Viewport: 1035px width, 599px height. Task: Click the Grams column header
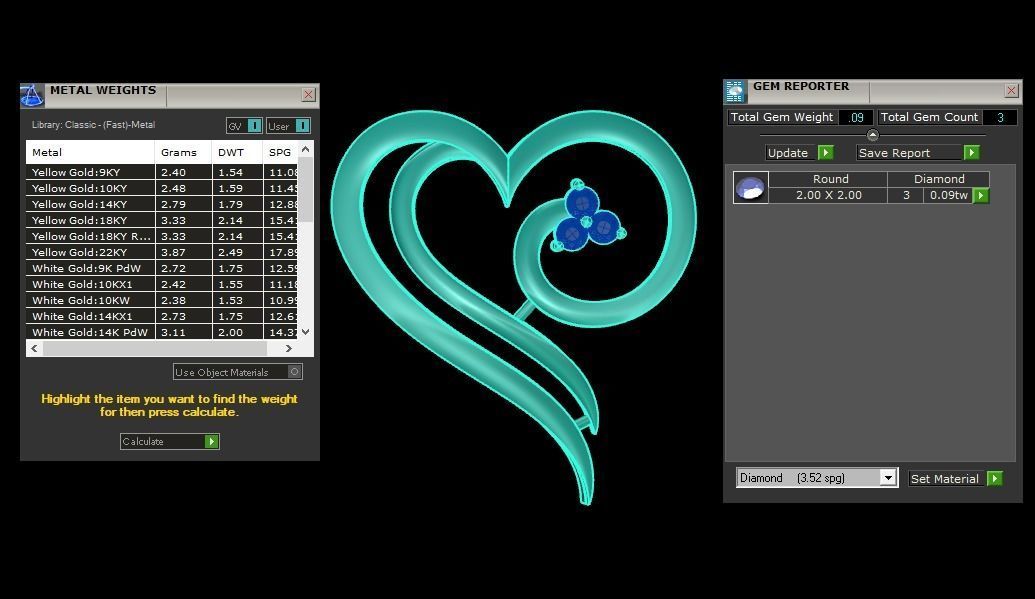click(x=183, y=152)
